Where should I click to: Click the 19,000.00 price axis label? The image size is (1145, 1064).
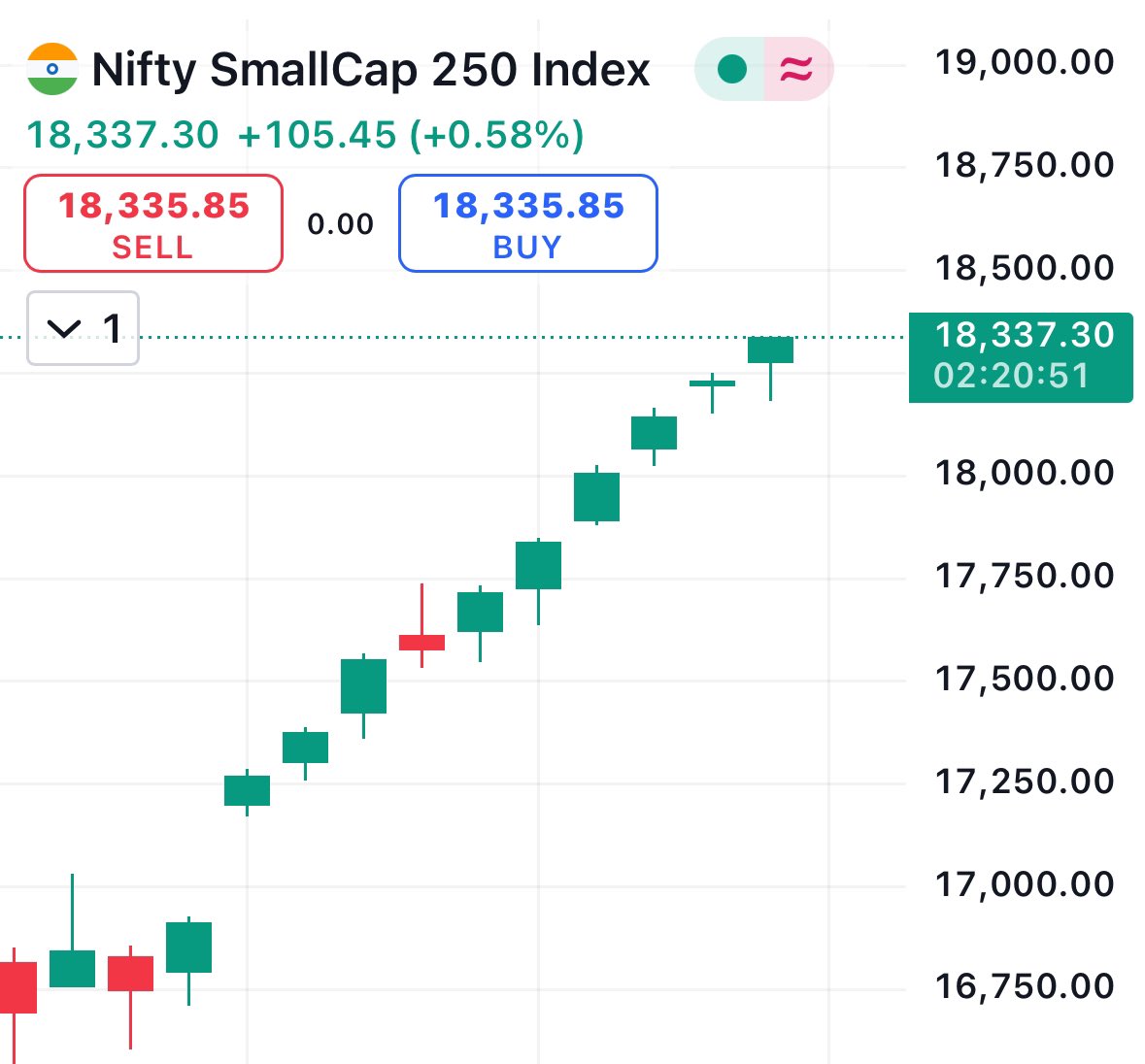(x=1024, y=62)
